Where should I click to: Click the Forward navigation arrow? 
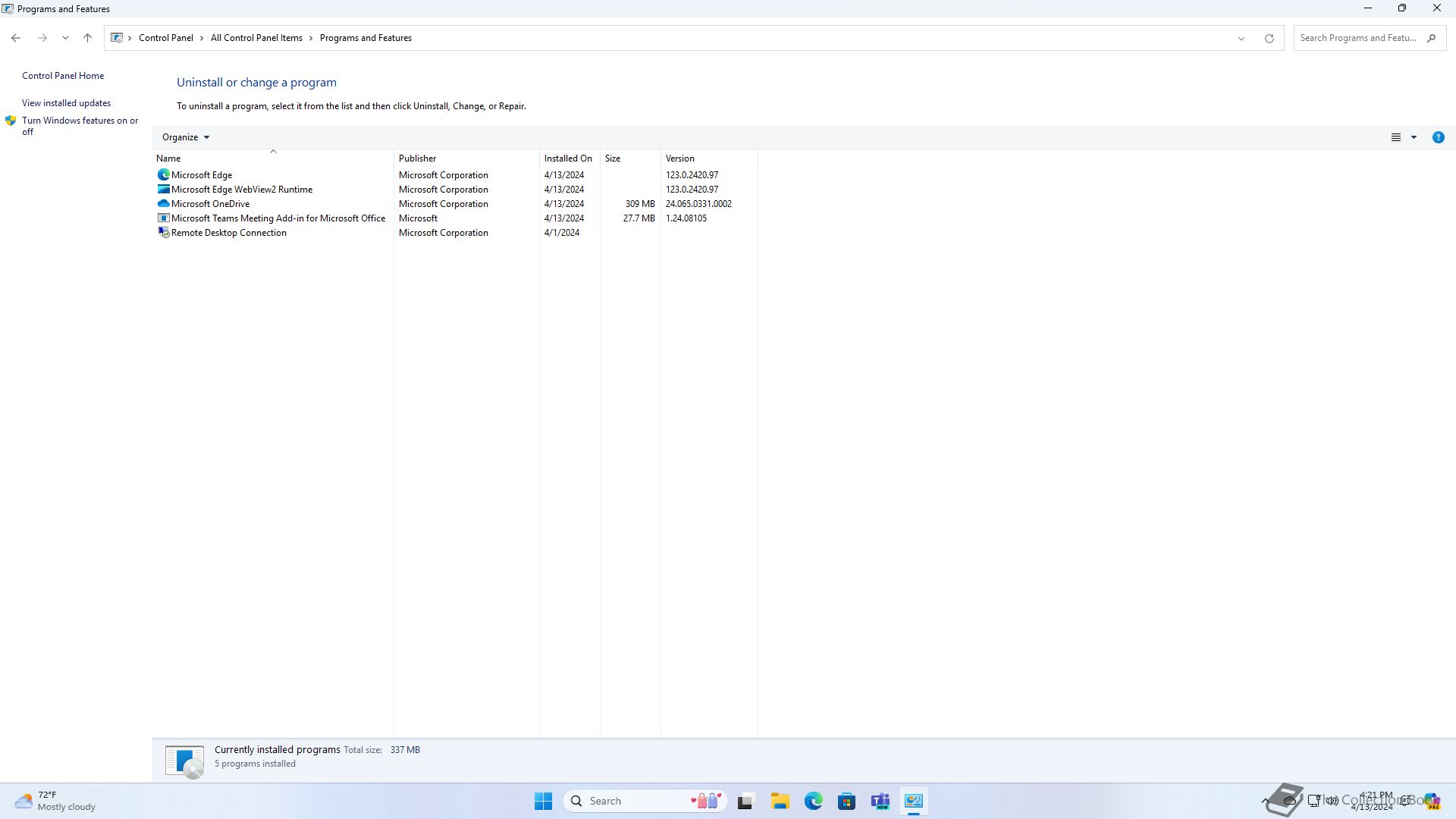pyautogui.click(x=42, y=38)
